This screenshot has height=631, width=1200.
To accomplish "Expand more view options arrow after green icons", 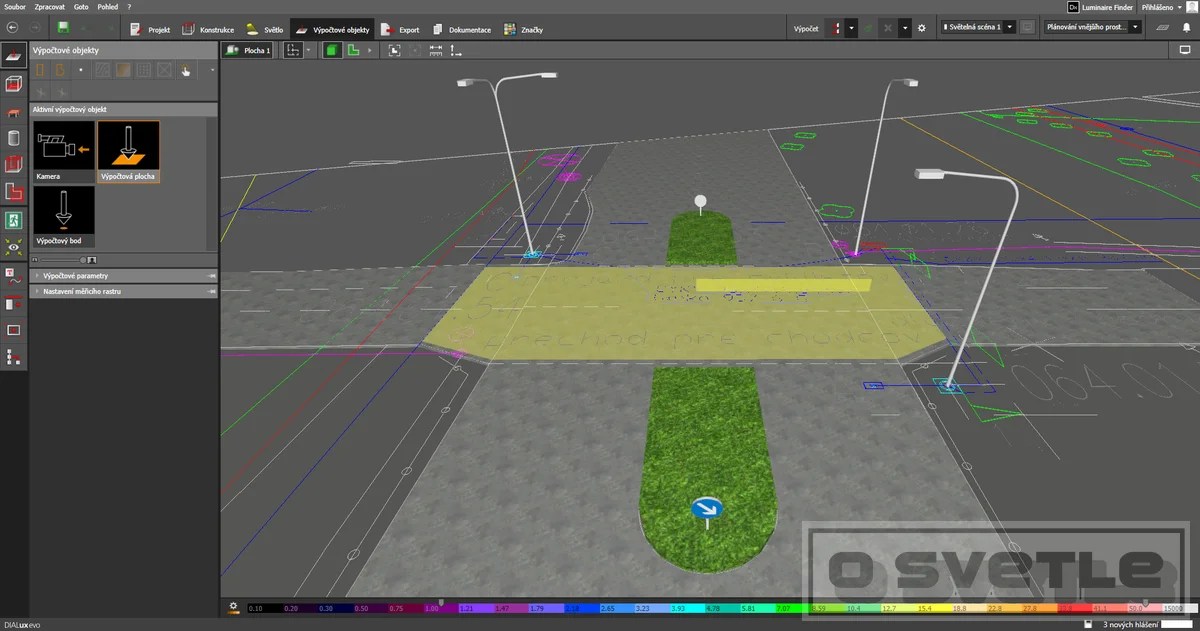I will coord(370,50).
